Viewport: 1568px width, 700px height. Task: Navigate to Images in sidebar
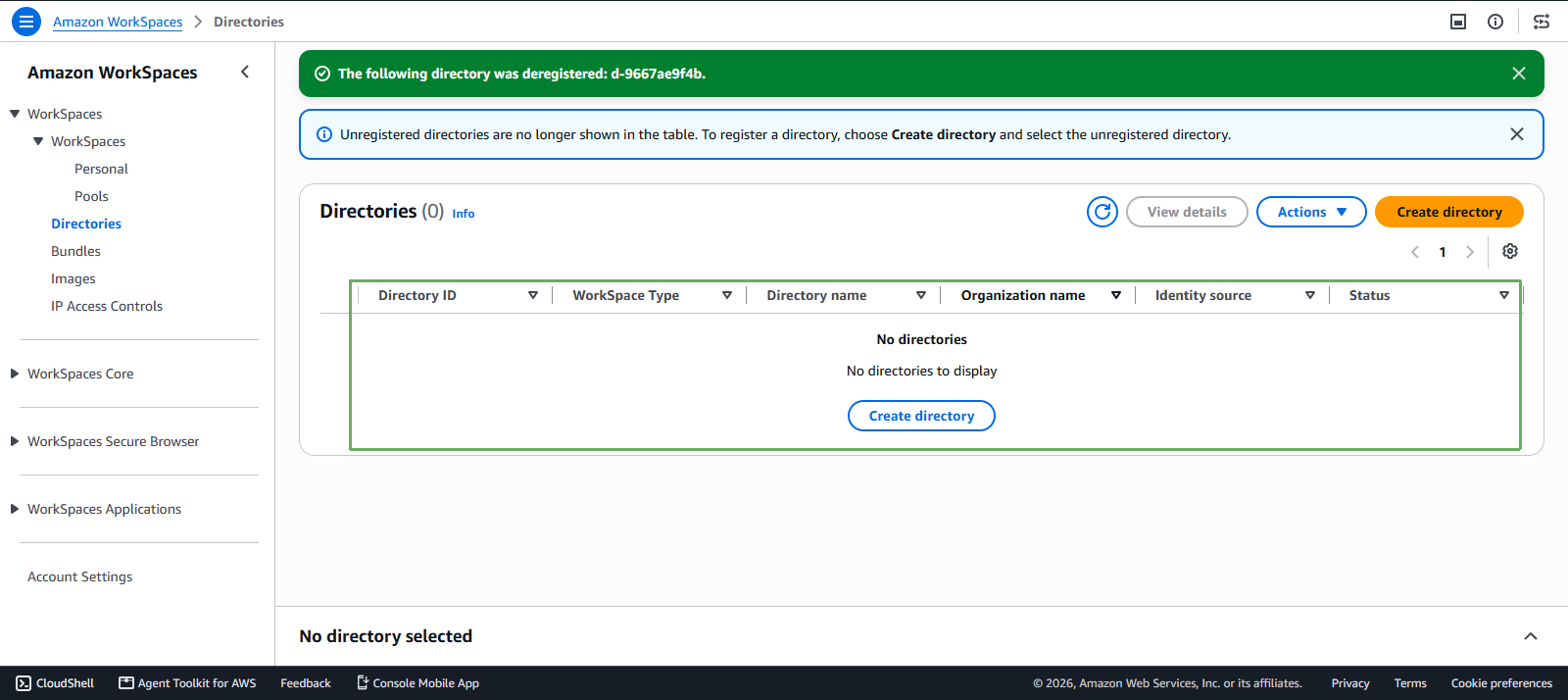(x=73, y=278)
